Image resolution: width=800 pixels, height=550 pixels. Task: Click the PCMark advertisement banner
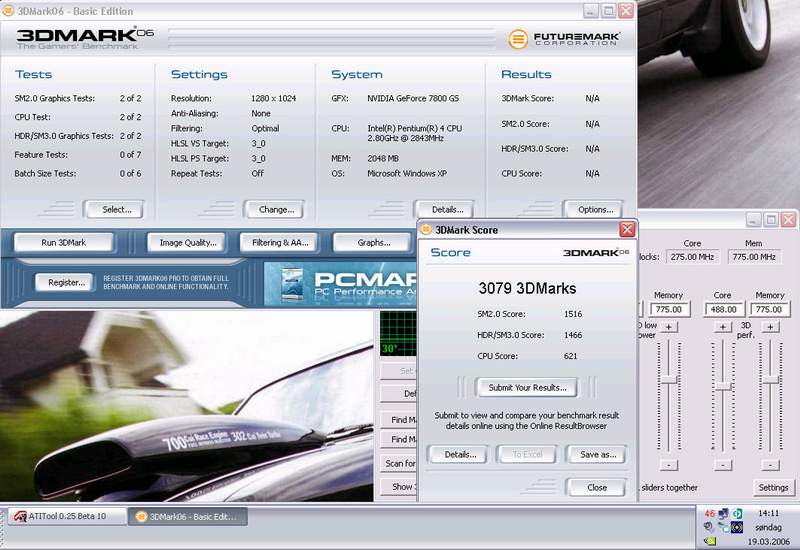345,283
